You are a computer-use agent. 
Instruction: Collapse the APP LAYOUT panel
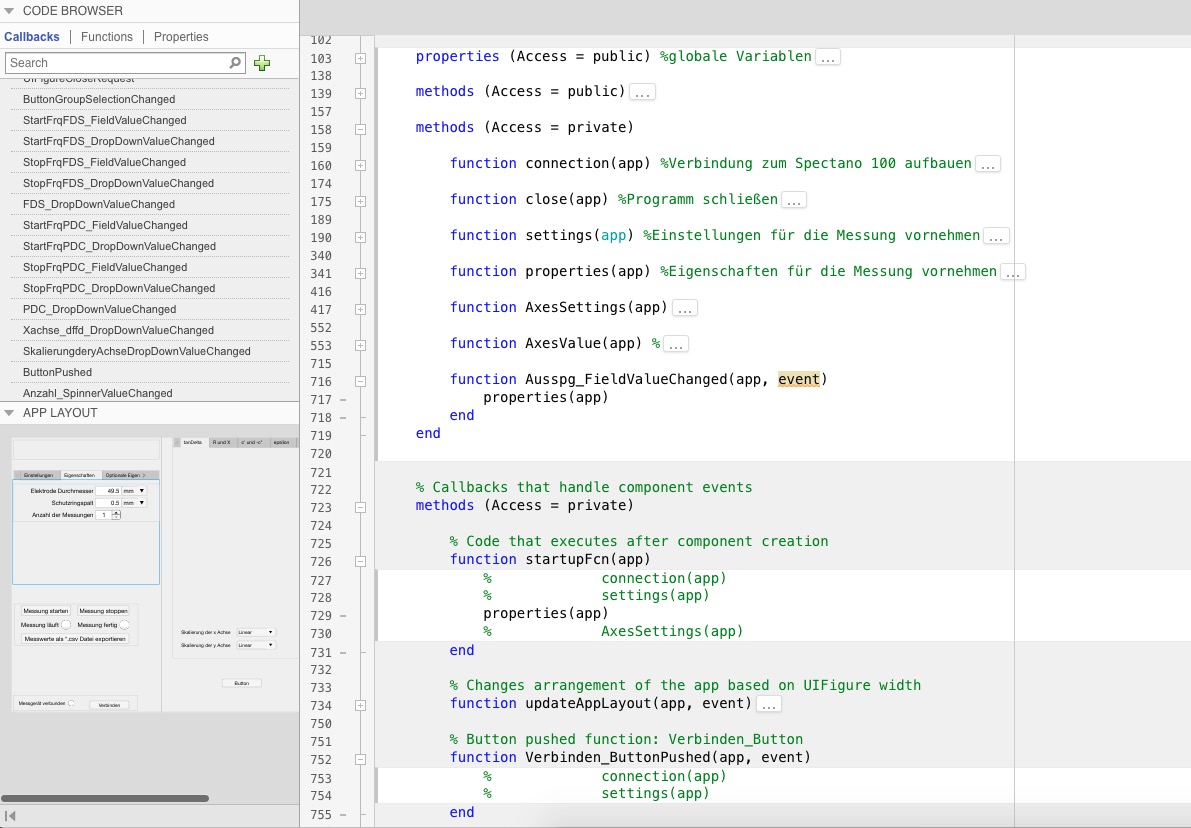pos(9,412)
